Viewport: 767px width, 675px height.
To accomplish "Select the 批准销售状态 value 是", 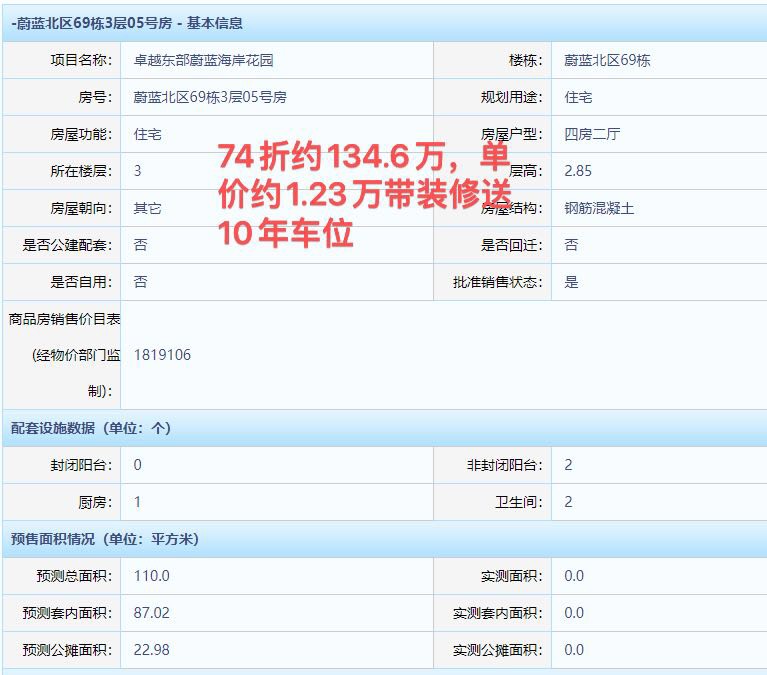I will tap(571, 282).
